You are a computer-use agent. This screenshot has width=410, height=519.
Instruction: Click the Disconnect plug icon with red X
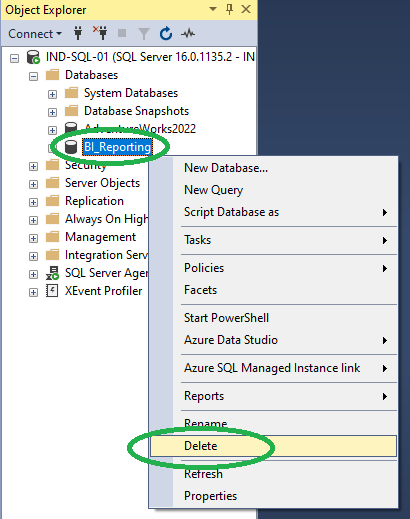[x=100, y=33]
